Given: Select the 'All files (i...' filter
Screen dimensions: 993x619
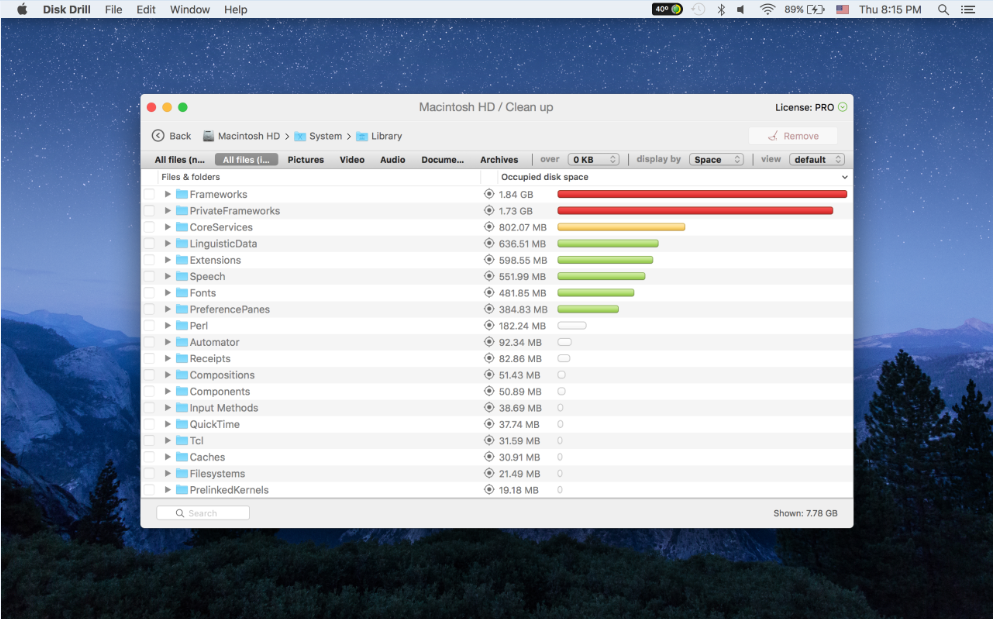Looking at the screenshot, I should [x=246, y=160].
